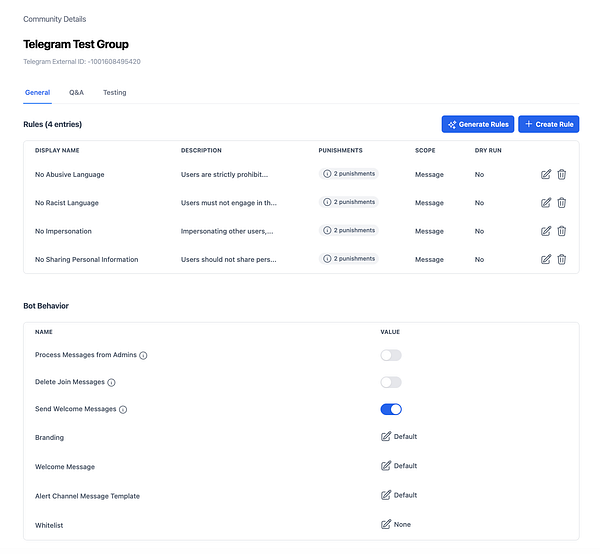This screenshot has height=554, width=600.
Task: Click the PUNISHMENTS column header
Action: (341, 150)
